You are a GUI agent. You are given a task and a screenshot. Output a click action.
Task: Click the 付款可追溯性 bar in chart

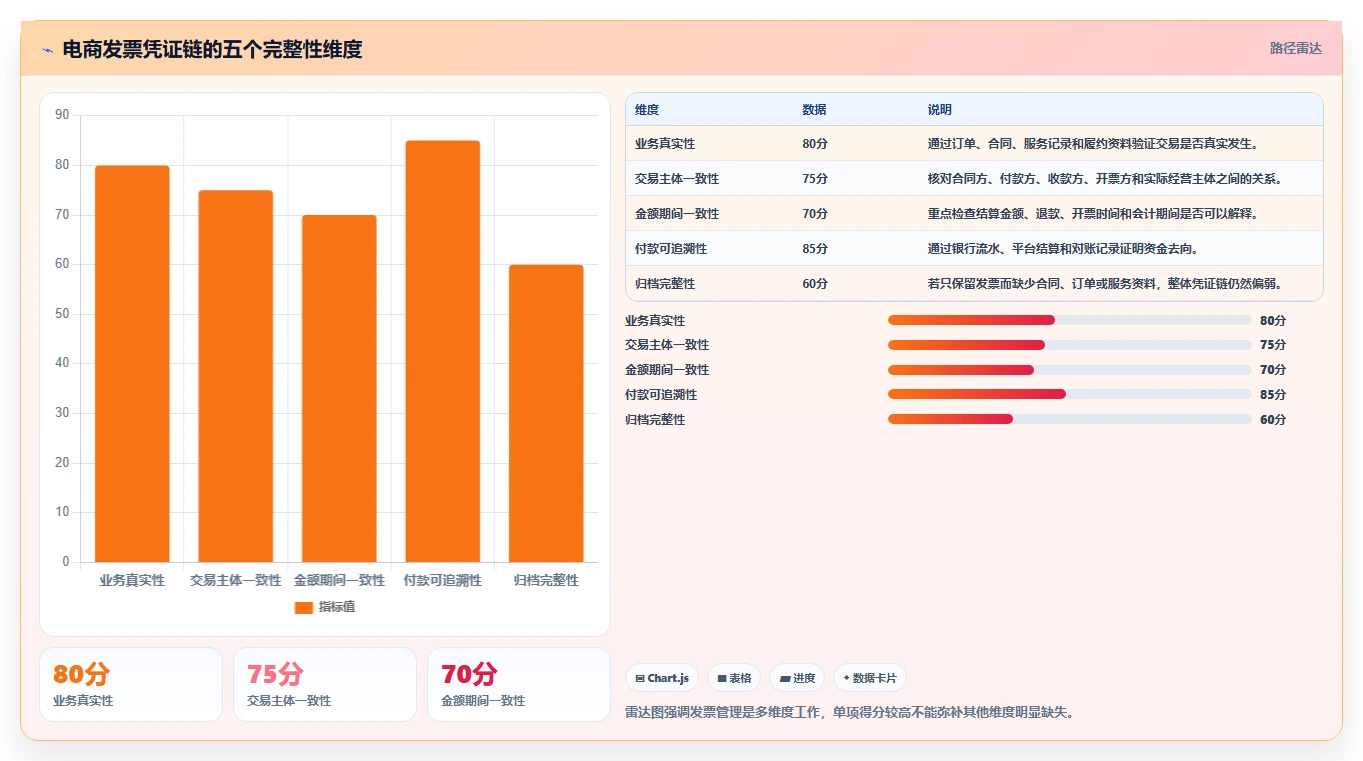(x=442, y=351)
